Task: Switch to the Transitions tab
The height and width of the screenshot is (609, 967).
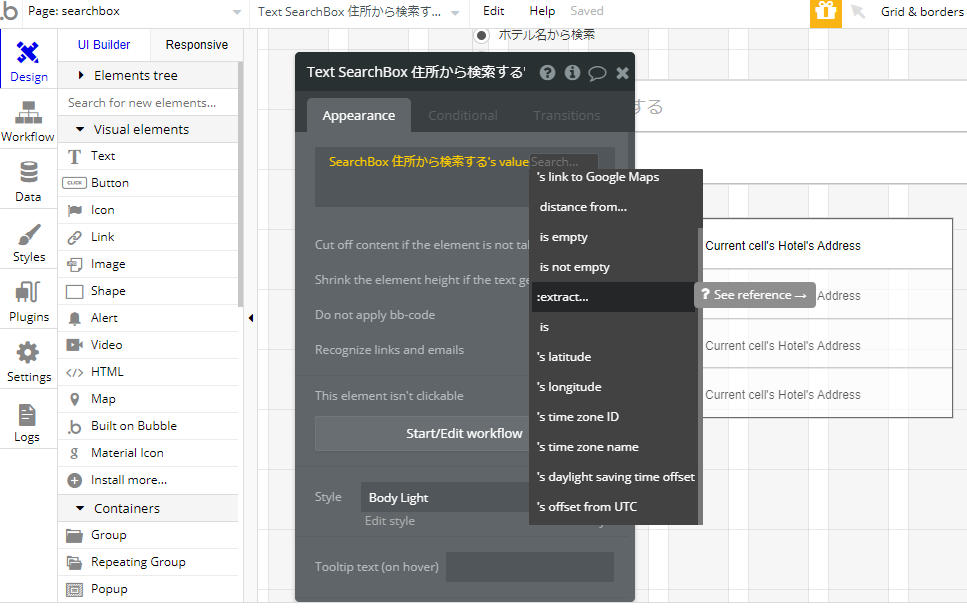Action: tap(567, 115)
